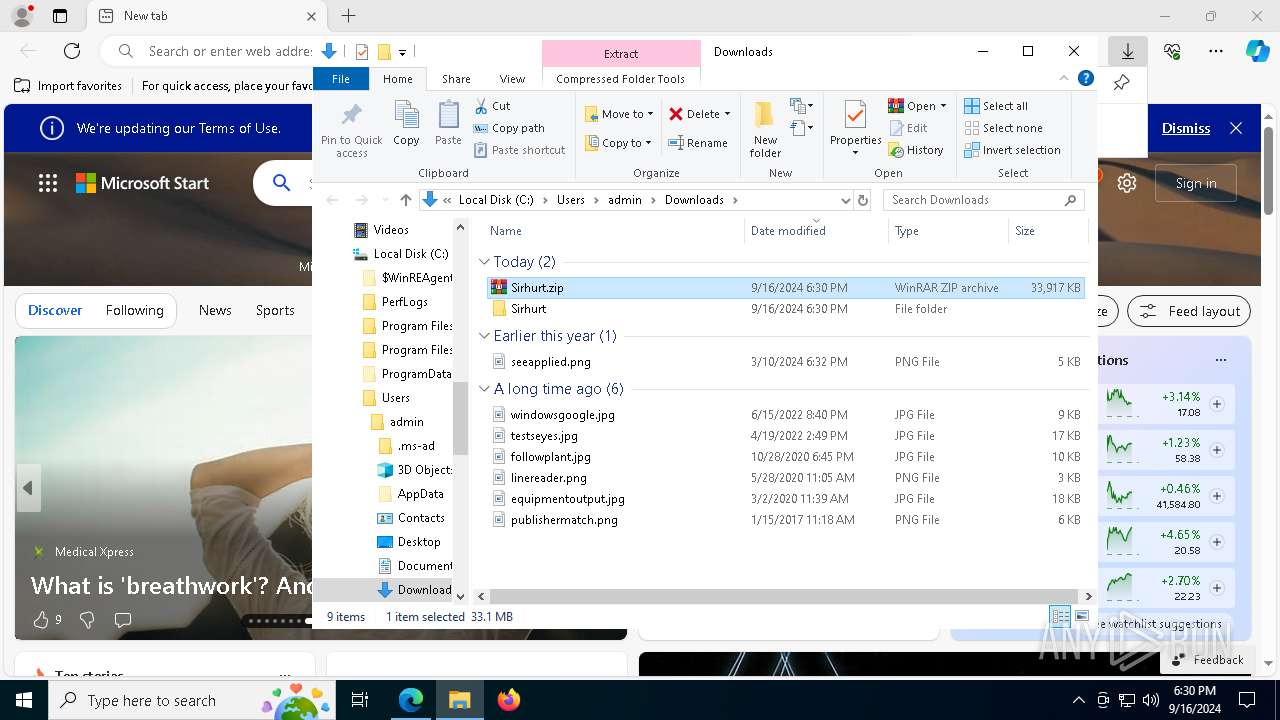Screen dimensions: 1280x720
Task: Open Edge downloads icon in toolbar
Action: (1128, 51)
